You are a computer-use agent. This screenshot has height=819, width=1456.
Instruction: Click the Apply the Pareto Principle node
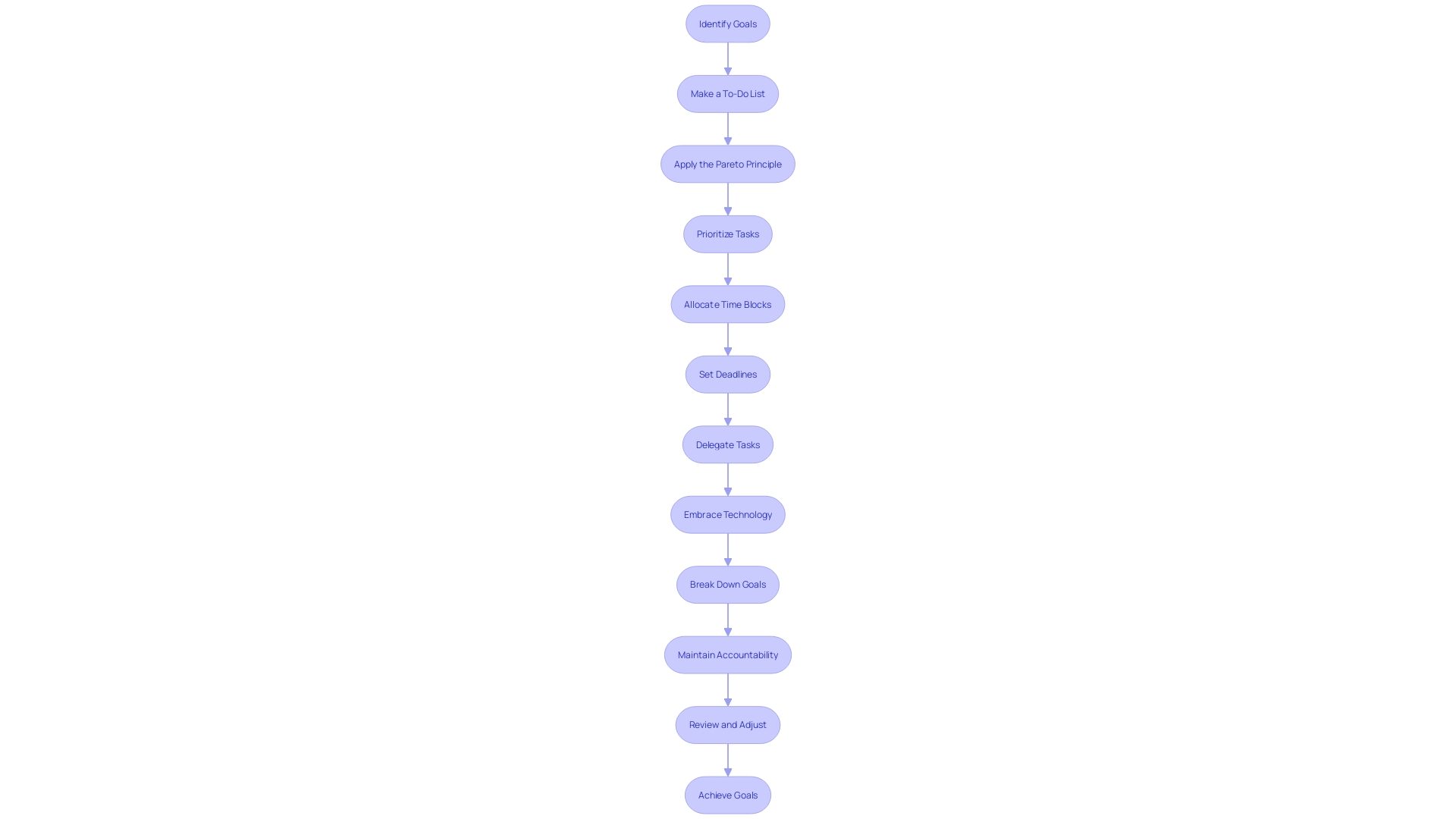(728, 163)
